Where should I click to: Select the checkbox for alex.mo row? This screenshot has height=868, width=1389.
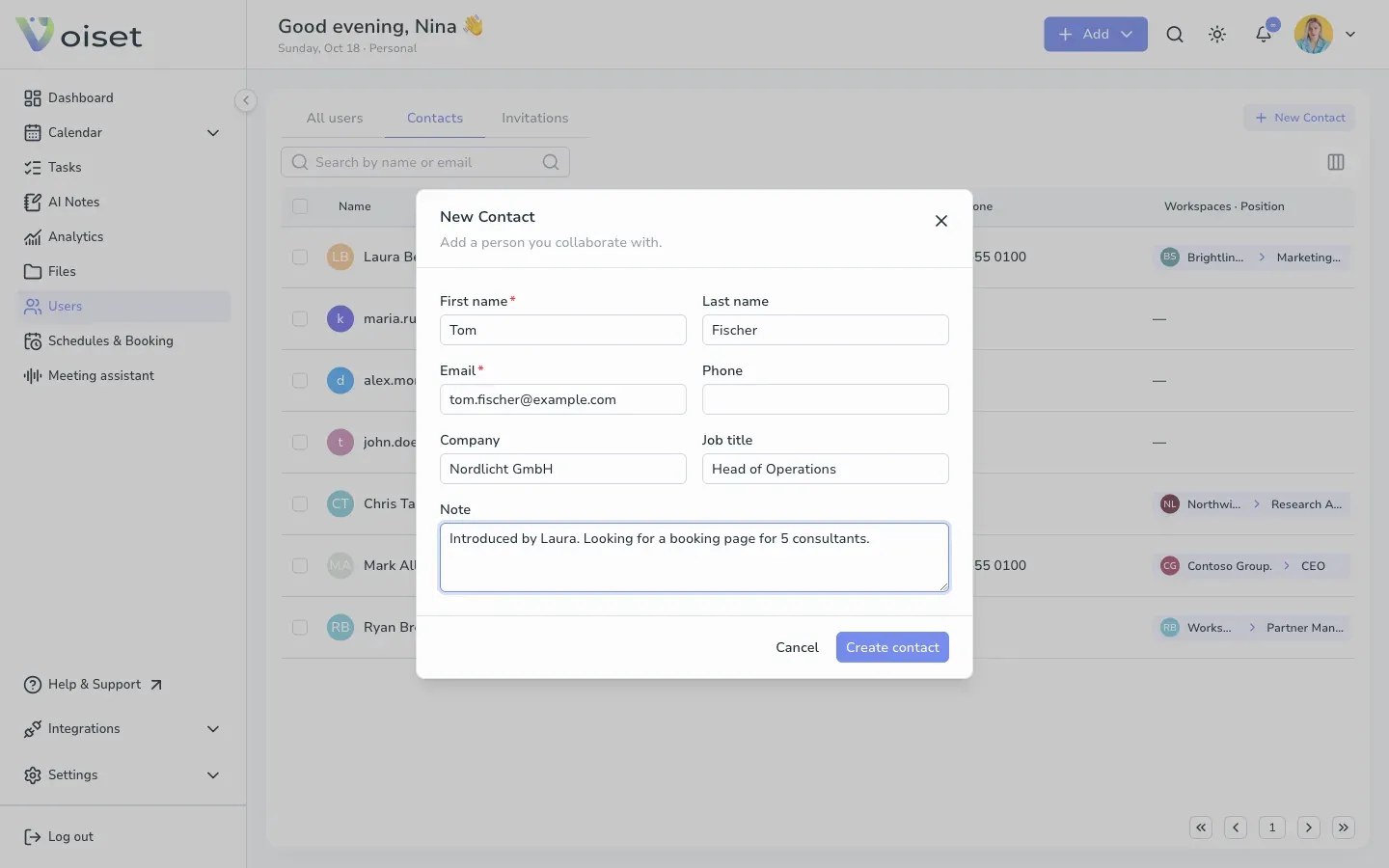click(300, 380)
